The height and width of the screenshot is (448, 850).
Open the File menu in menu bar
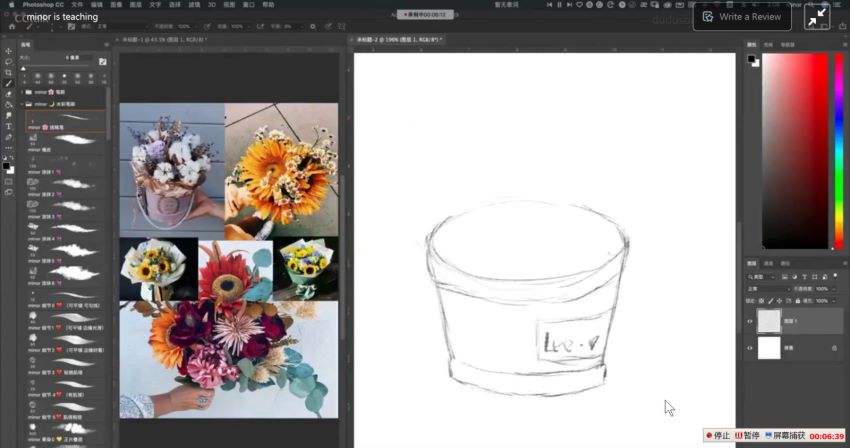click(77, 4)
